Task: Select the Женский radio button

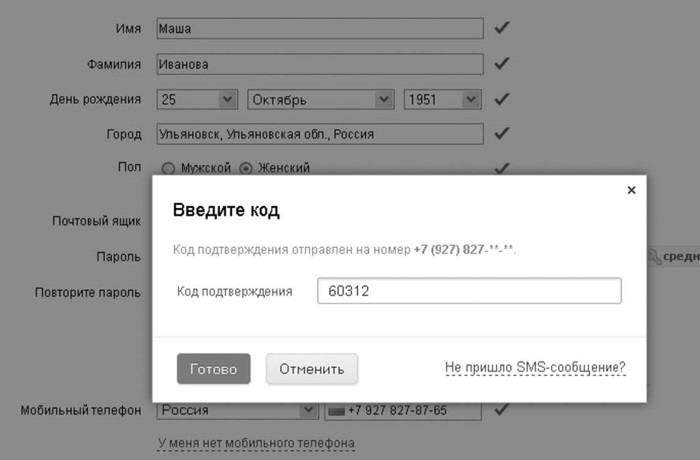Action: (x=246, y=168)
